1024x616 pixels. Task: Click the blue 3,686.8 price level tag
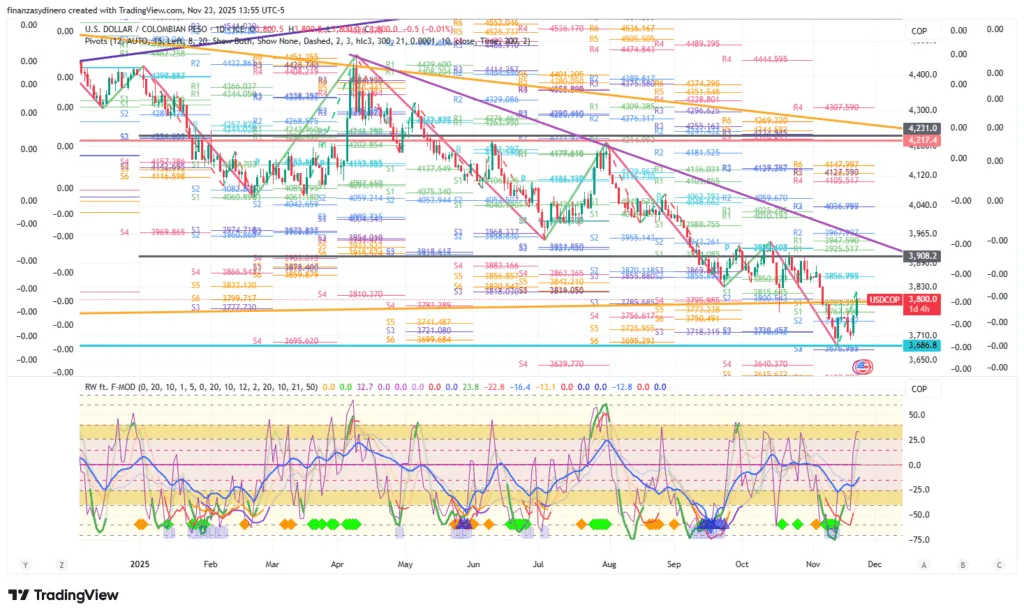[920, 345]
